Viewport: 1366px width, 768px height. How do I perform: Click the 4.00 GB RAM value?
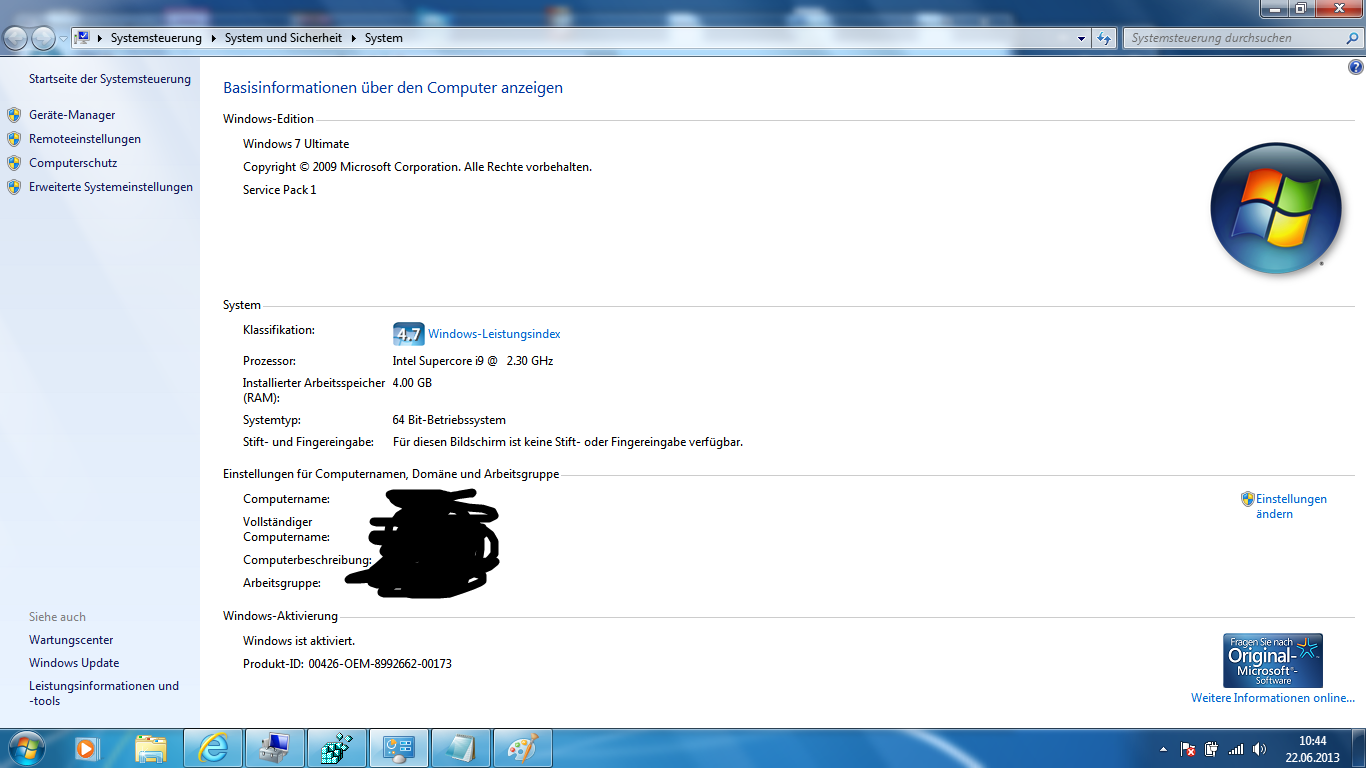pos(412,383)
